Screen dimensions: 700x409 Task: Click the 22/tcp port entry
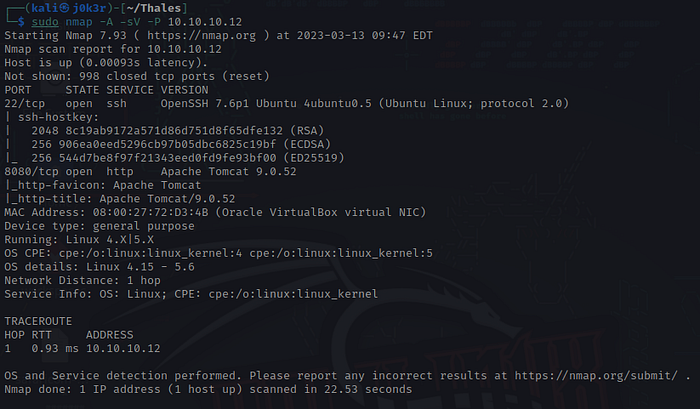[x=22, y=103]
